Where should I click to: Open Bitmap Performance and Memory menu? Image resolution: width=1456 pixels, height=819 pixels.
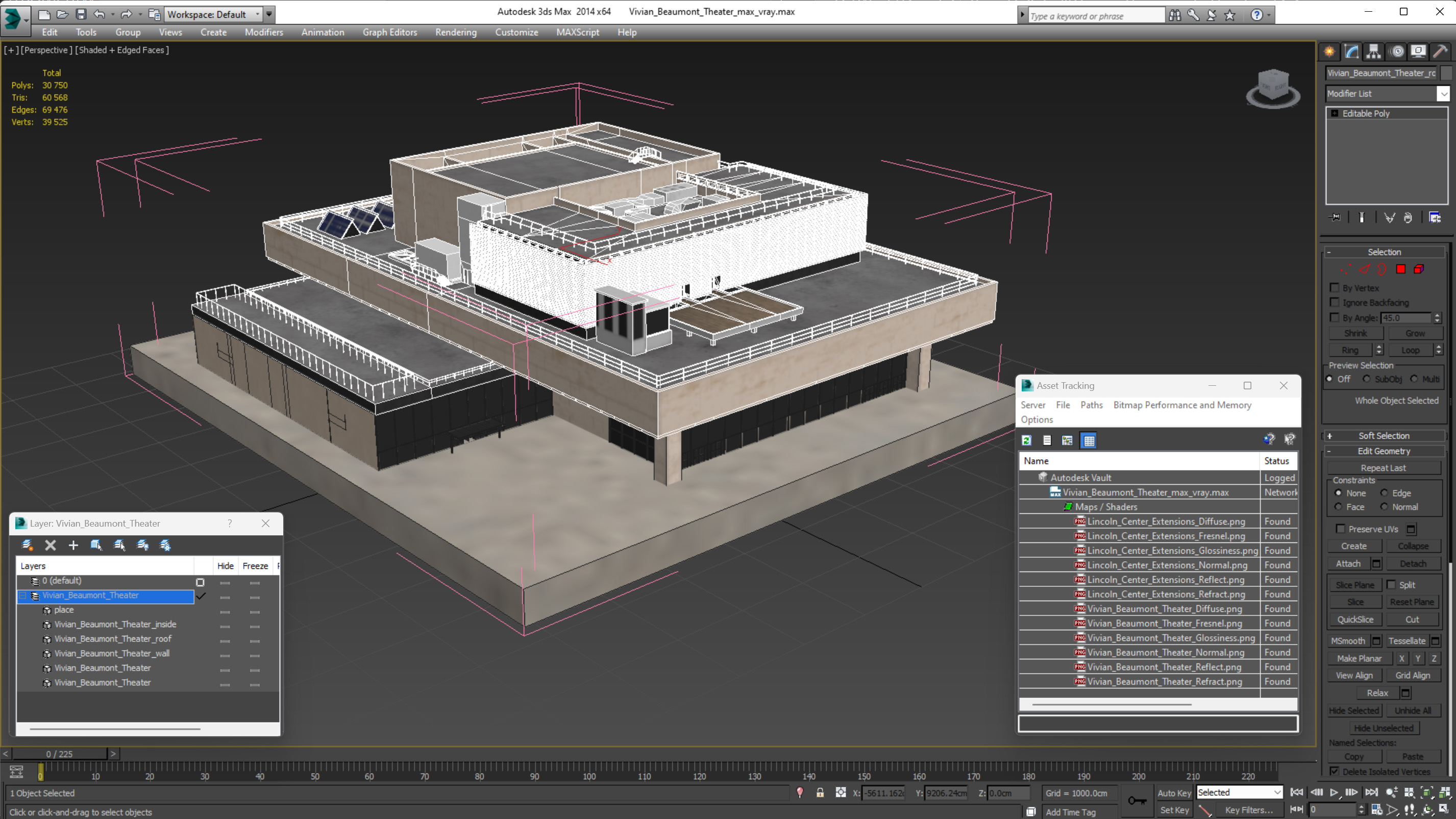click(1182, 405)
